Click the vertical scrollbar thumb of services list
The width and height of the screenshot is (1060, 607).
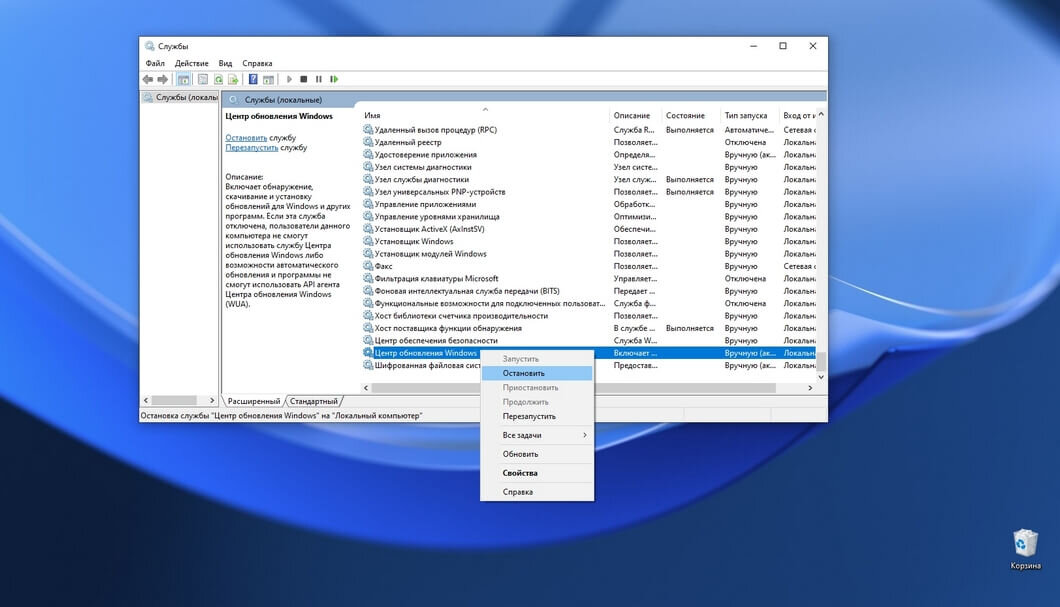[821, 362]
